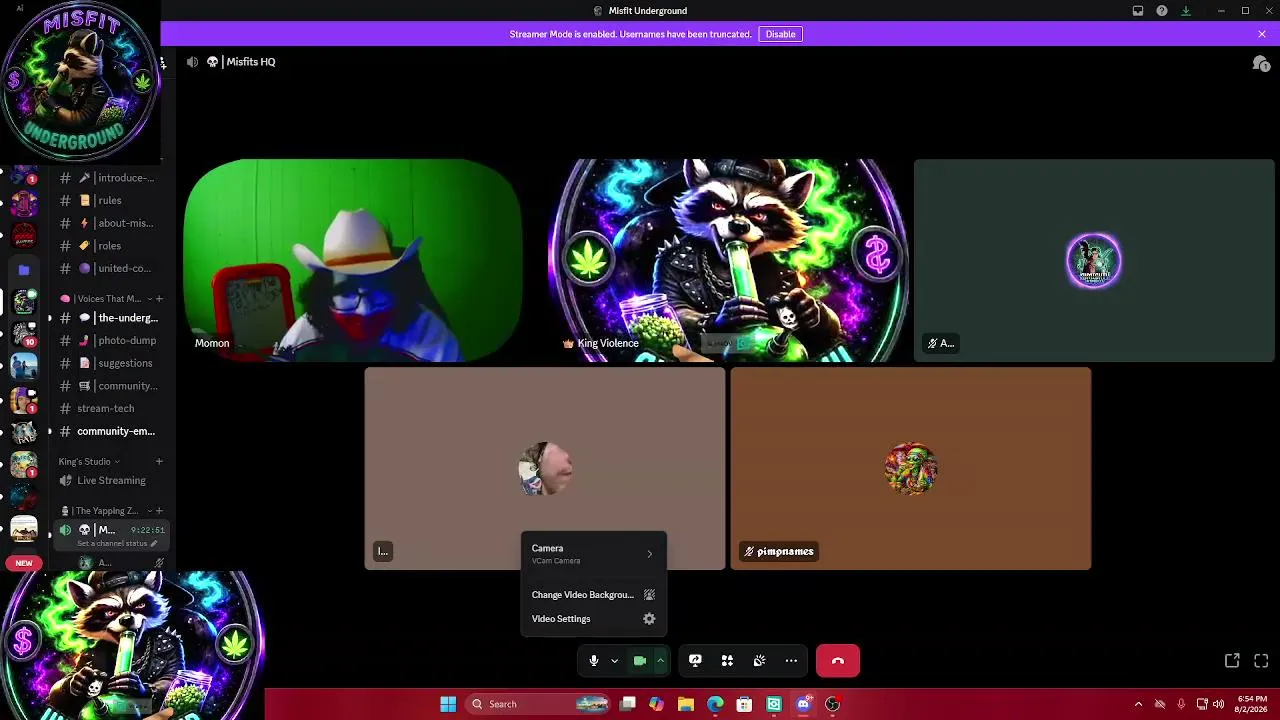Image resolution: width=1280 pixels, height=720 pixels.
Task: Create channel in Voices That M... category
Action: 159,299
